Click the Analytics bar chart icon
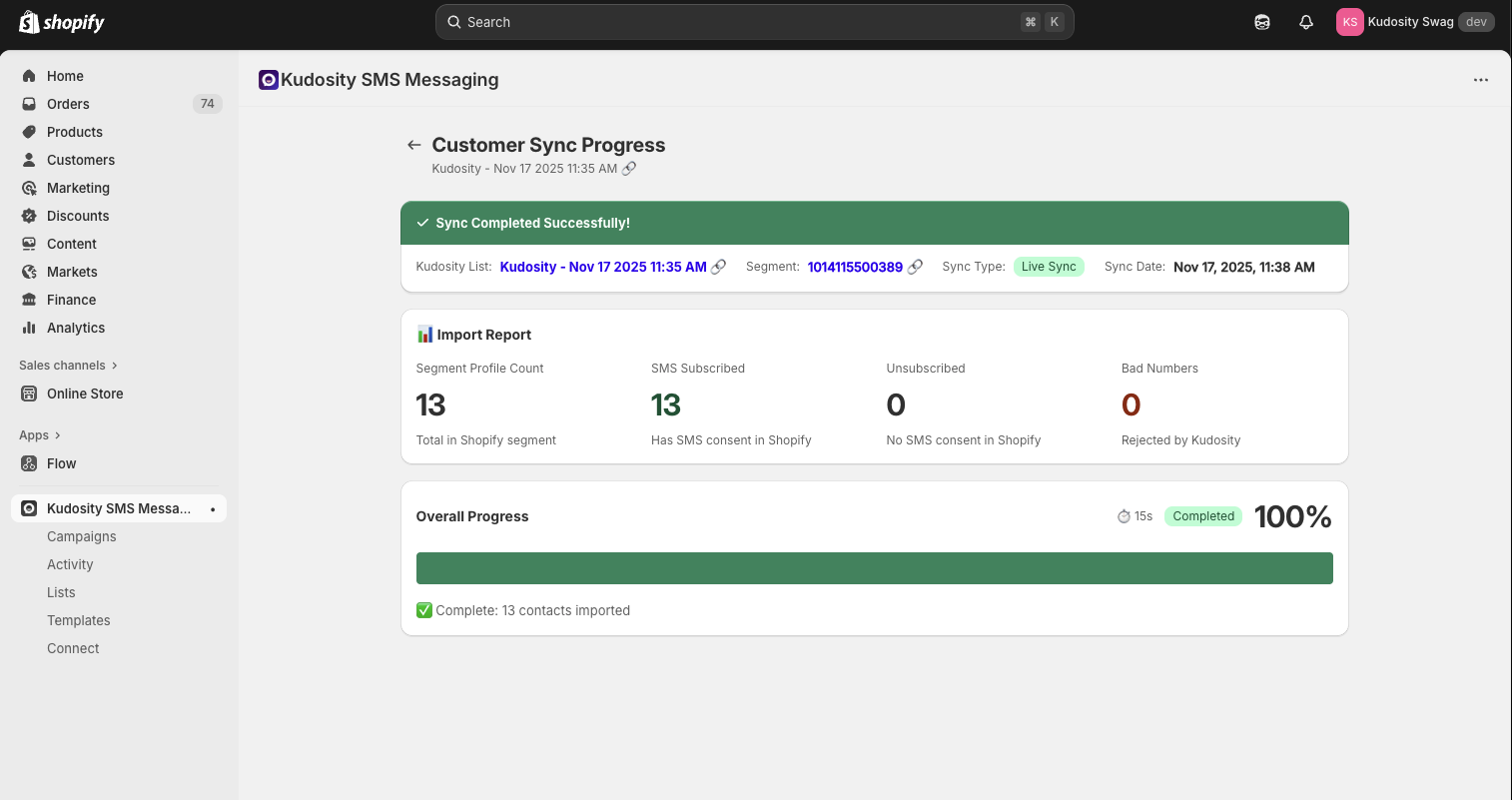The height and width of the screenshot is (800, 1512). tap(29, 328)
